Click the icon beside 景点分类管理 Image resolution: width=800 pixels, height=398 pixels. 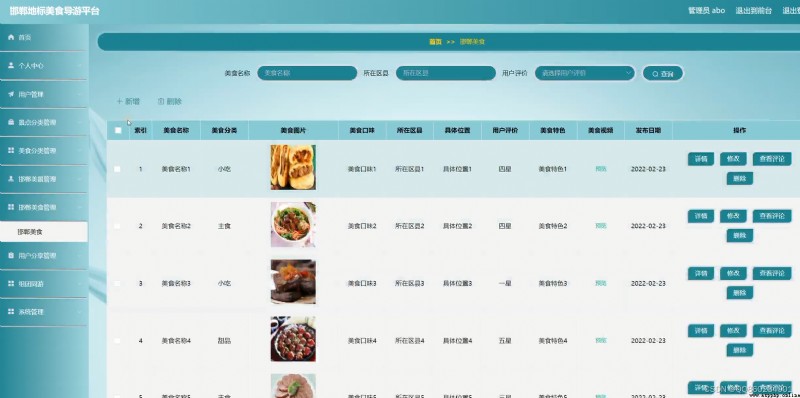pyautogui.click(x=11, y=122)
